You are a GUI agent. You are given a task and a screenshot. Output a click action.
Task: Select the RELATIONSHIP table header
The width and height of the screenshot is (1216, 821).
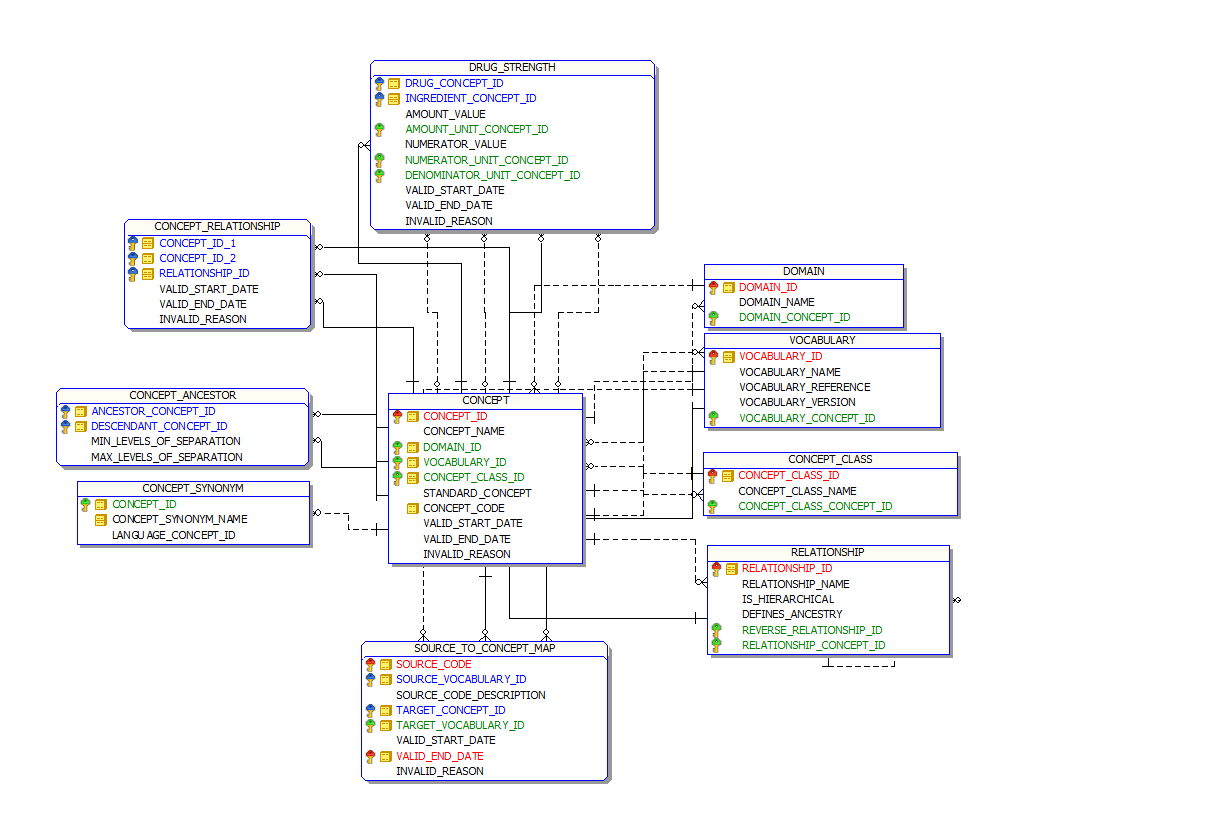point(827,552)
